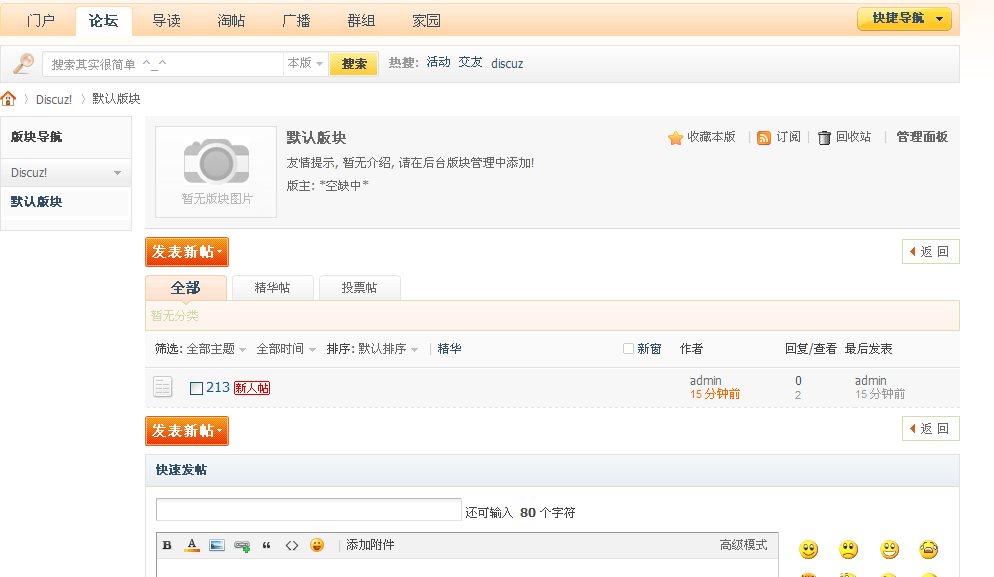
Task: Click the thread icon beside post 213
Action: pyautogui.click(x=162, y=387)
